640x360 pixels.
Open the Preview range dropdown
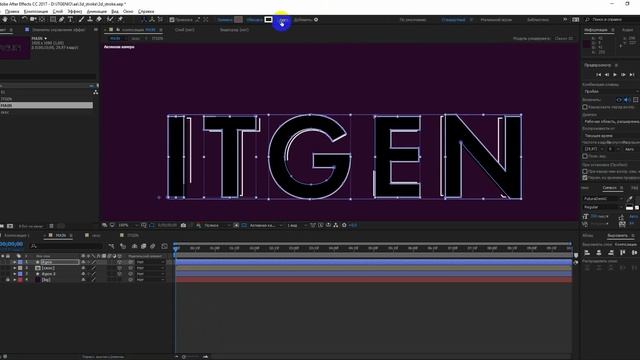tap(611, 122)
